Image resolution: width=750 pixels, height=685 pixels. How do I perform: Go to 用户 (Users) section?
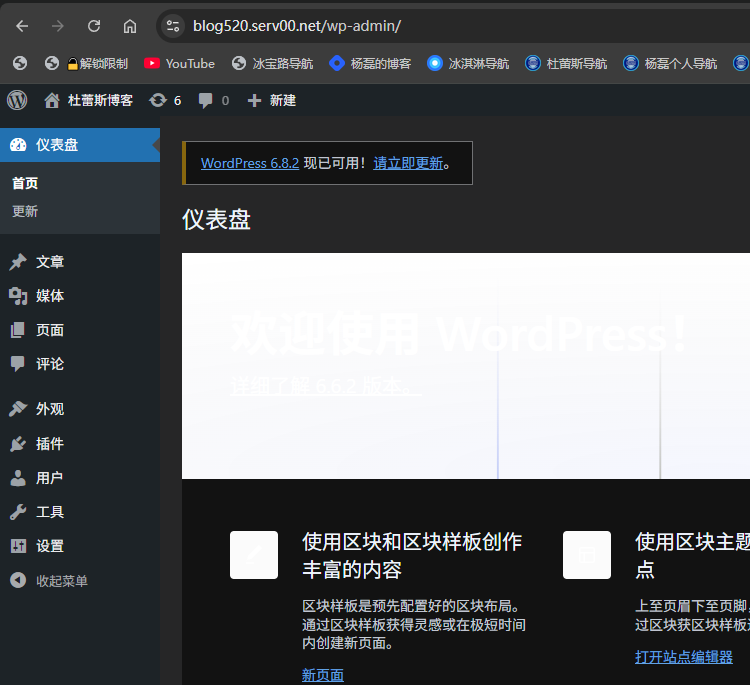tap(50, 478)
